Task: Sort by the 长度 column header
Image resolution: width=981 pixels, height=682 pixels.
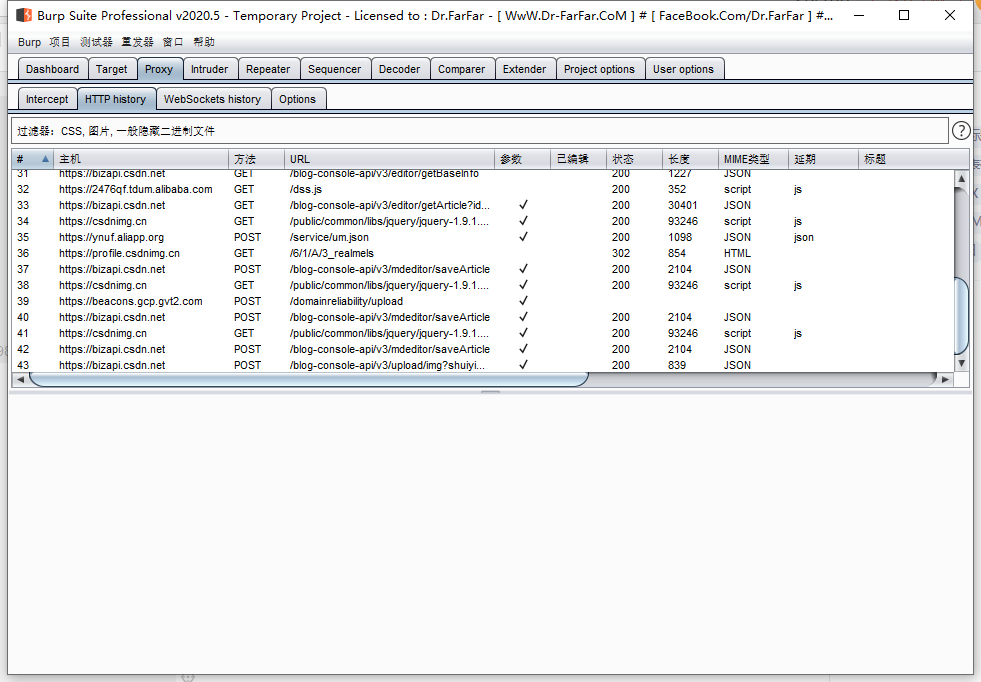Action: pyautogui.click(x=690, y=159)
